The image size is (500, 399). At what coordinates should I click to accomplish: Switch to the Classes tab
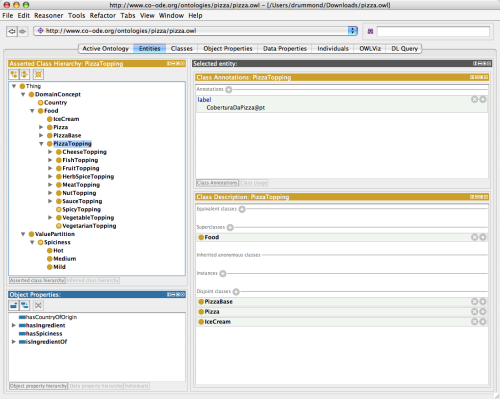tap(182, 49)
